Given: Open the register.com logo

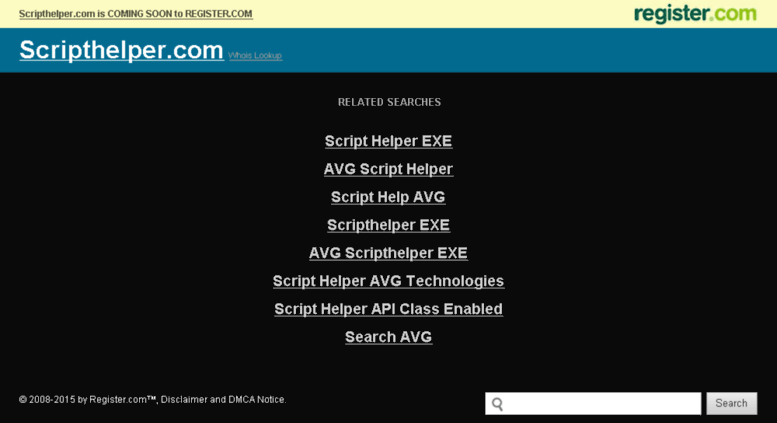Looking at the screenshot, I should click(695, 13).
